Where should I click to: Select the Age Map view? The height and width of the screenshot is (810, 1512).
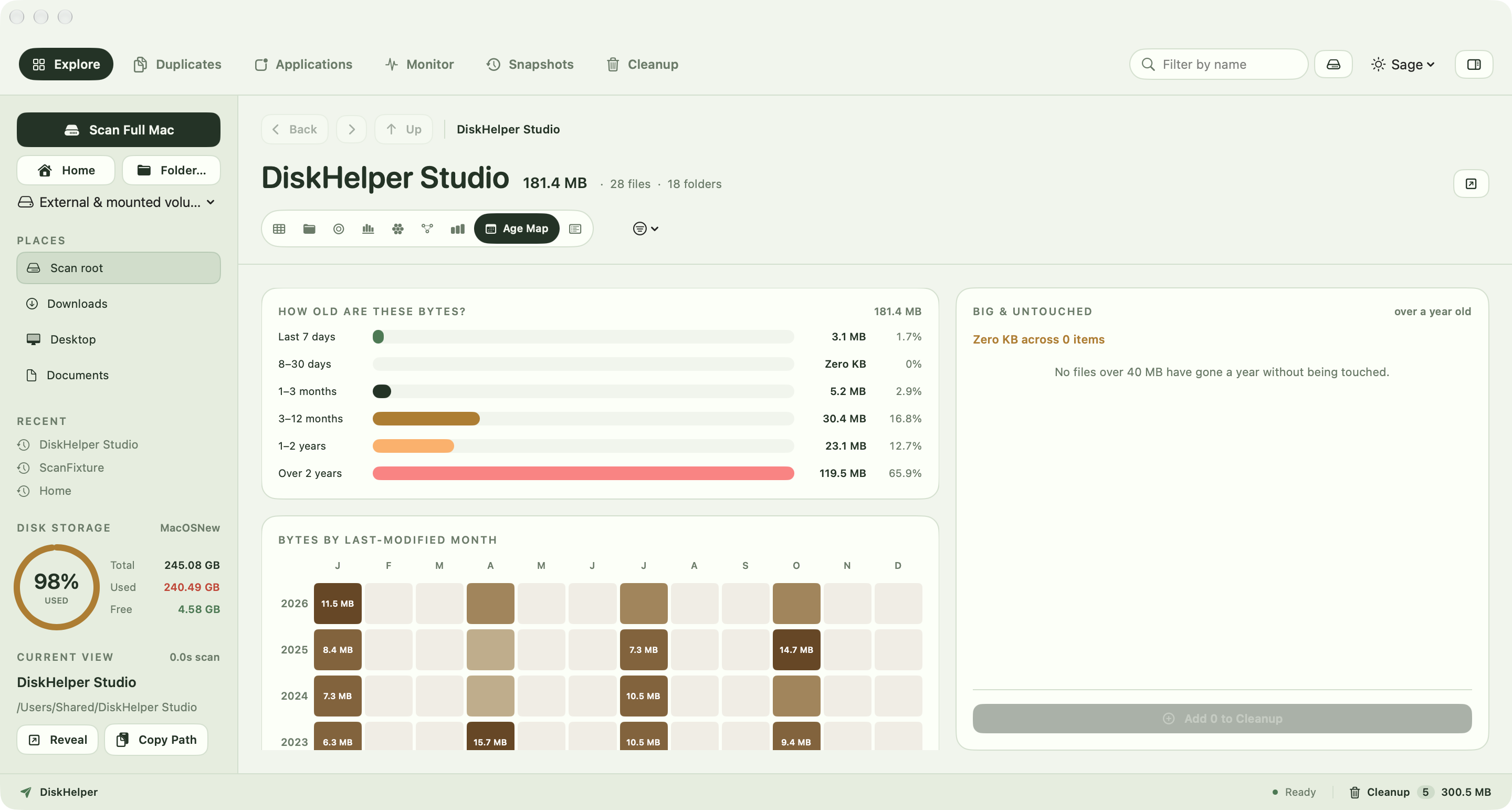click(x=517, y=229)
